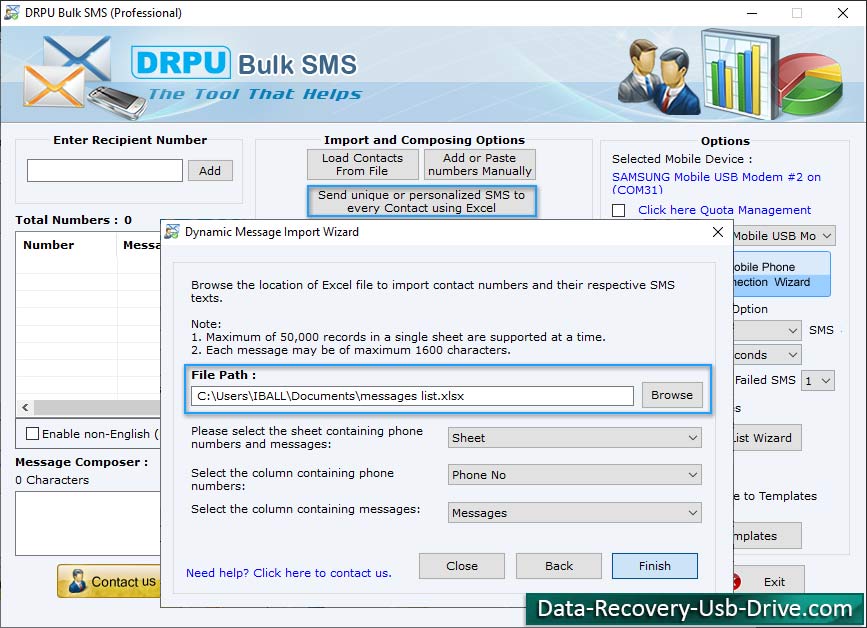This screenshot has height=628, width=867.
Task: Click Add or Paste numbers Manually button
Action: click(x=479, y=165)
